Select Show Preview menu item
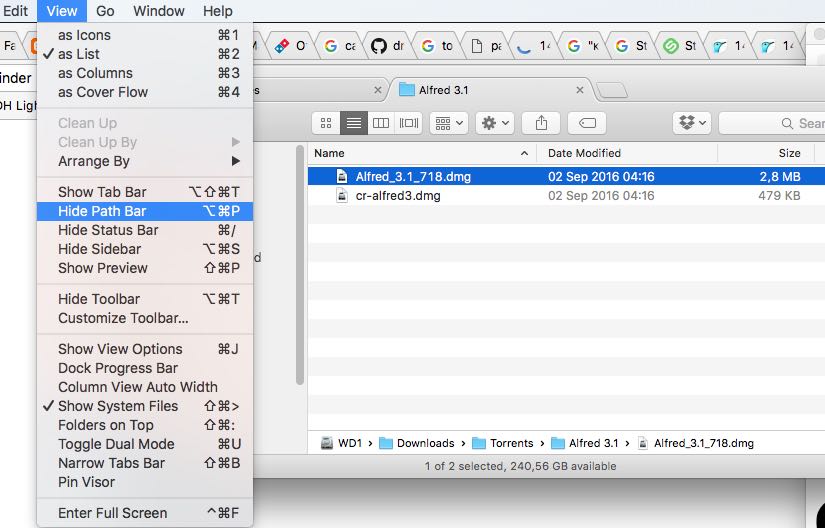 (145, 268)
